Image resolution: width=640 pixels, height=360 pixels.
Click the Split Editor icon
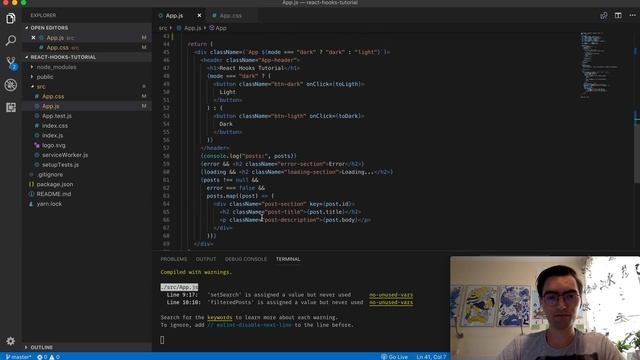(618, 16)
